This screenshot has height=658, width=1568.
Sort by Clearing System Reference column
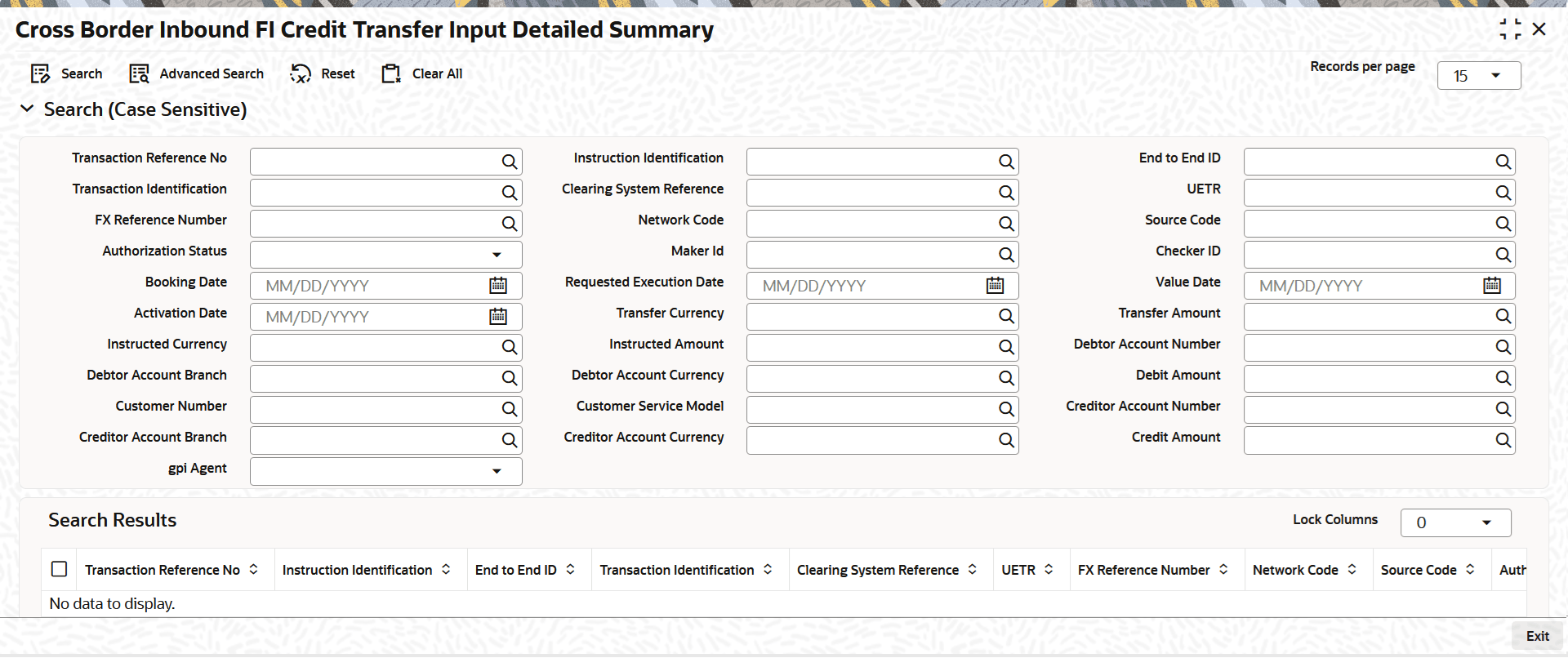click(973, 569)
